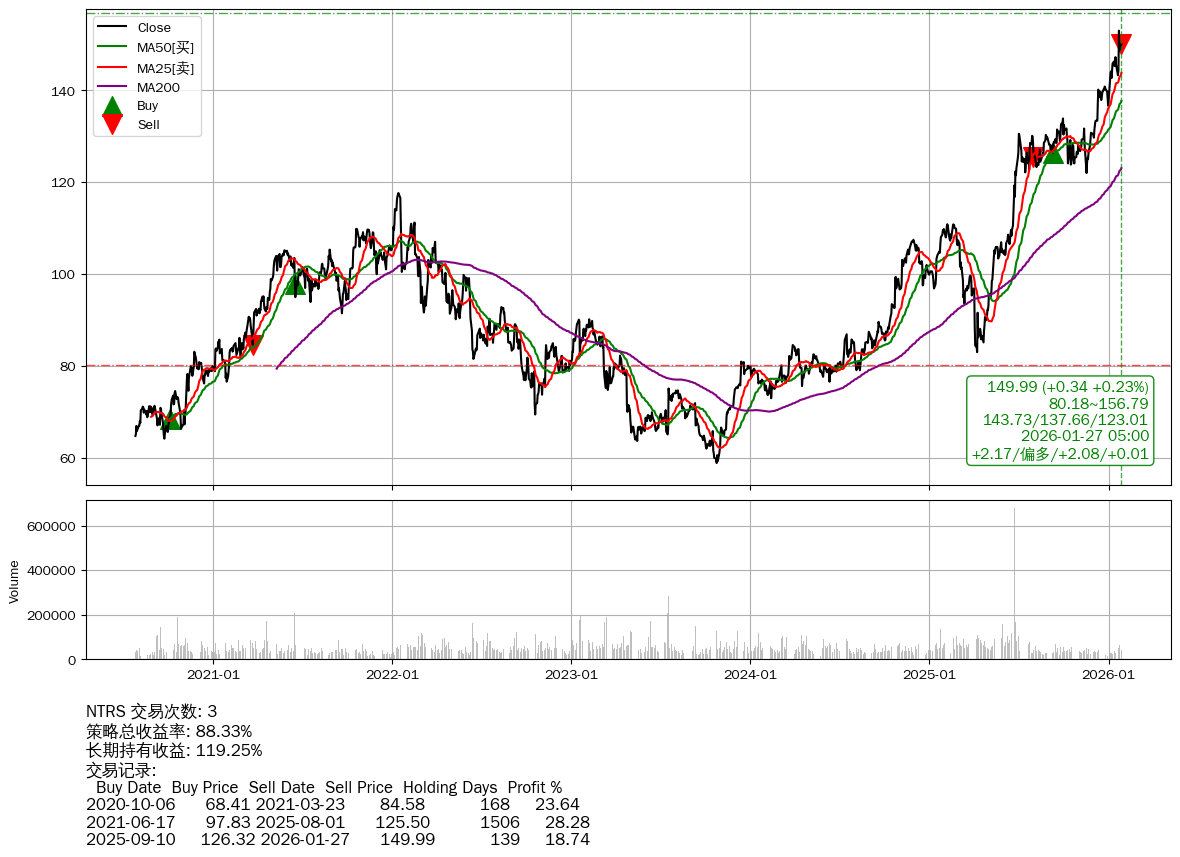This screenshot has height=857, width=1180.
Task: Click the January 2026 red sell marker
Action: (x=1121, y=43)
